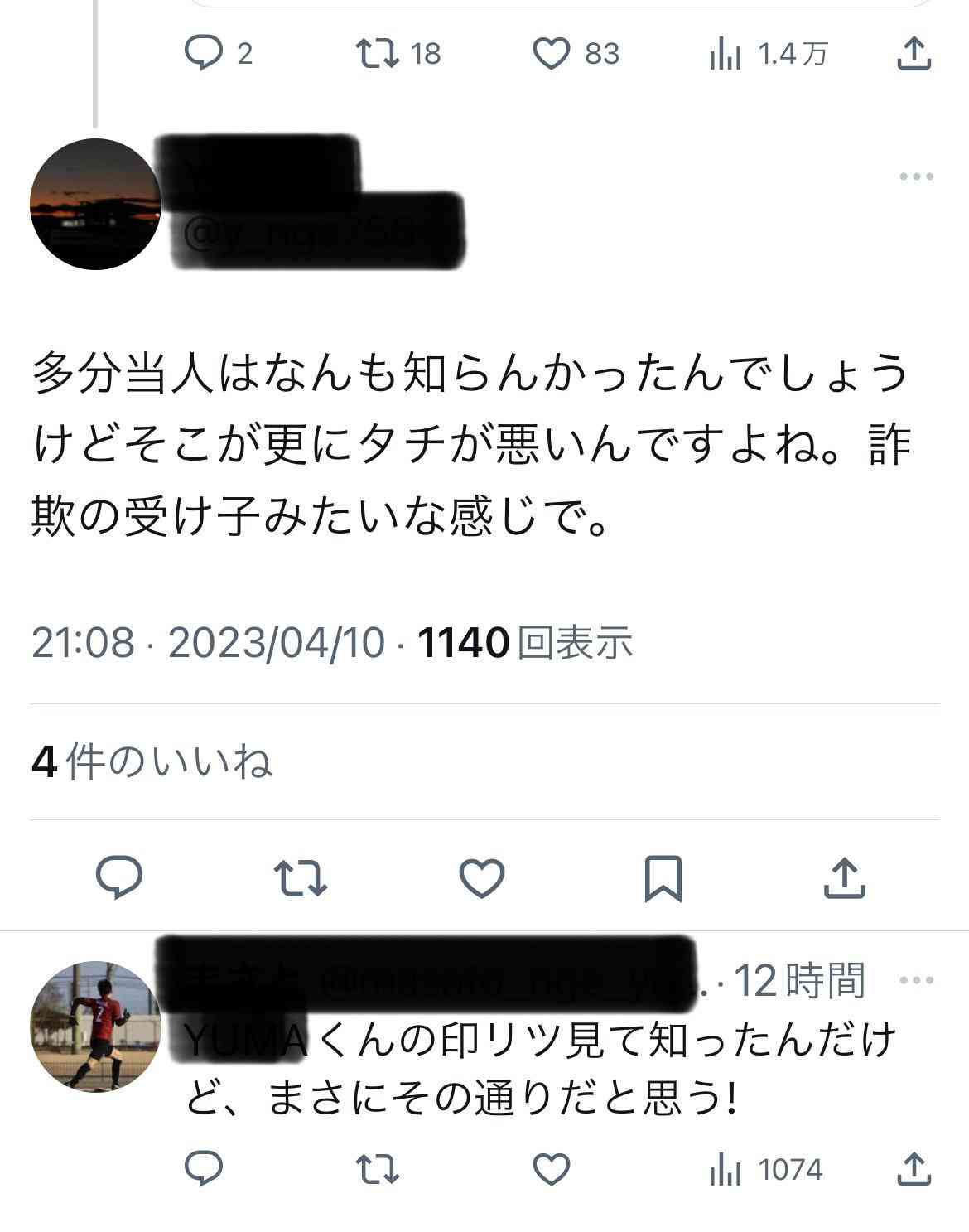The image size is (969, 1232).
Task: Share the top tweet via share icon
Action: [915, 54]
